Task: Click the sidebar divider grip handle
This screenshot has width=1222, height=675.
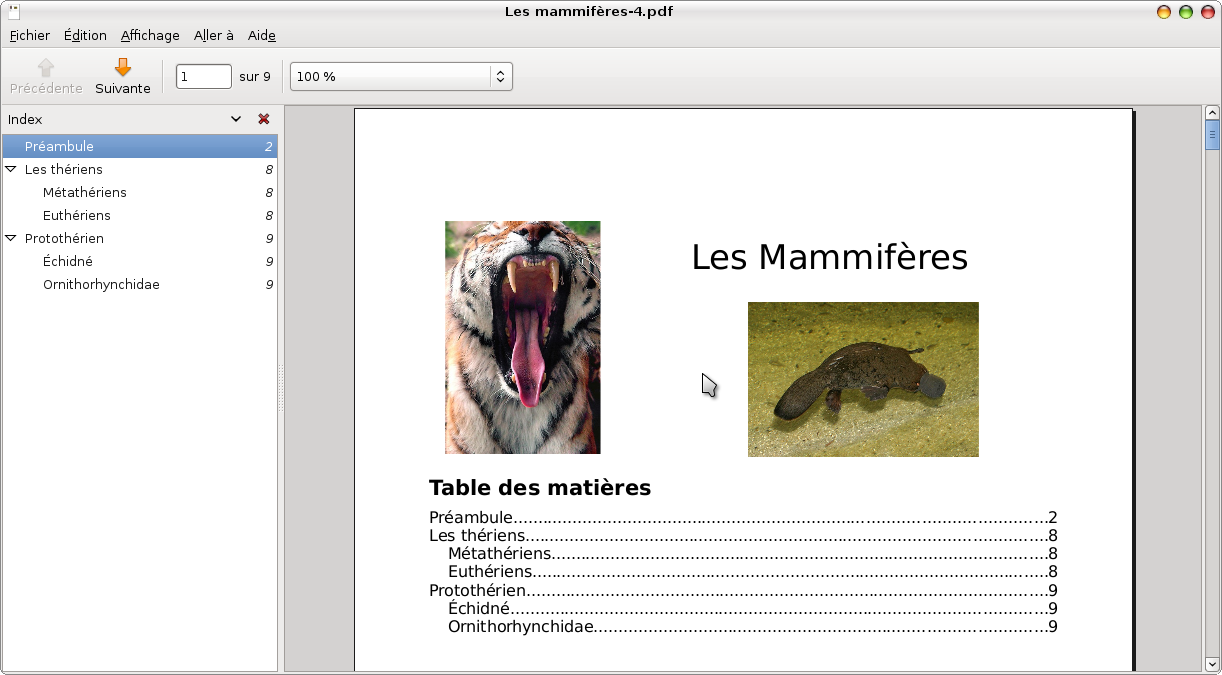Action: tap(281, 388)
